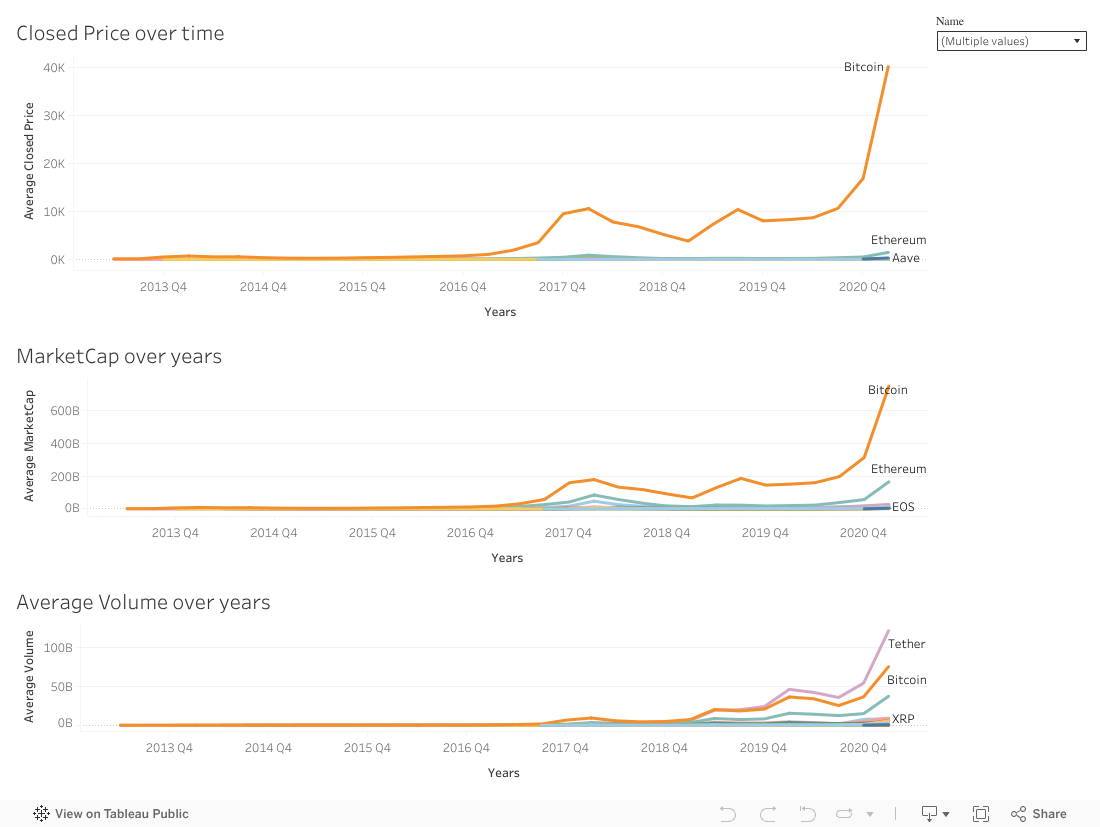
Task: Click the Redo arrow icon
Action: point(768,814)
